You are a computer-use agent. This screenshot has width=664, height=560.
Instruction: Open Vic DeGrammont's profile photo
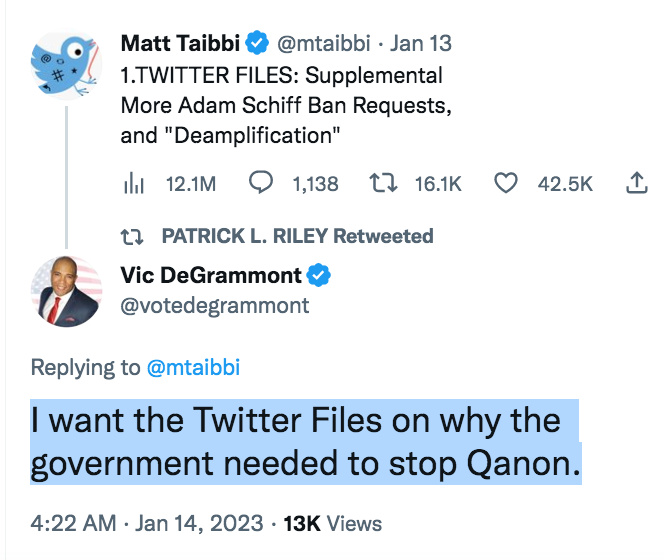tap(65, 290)
